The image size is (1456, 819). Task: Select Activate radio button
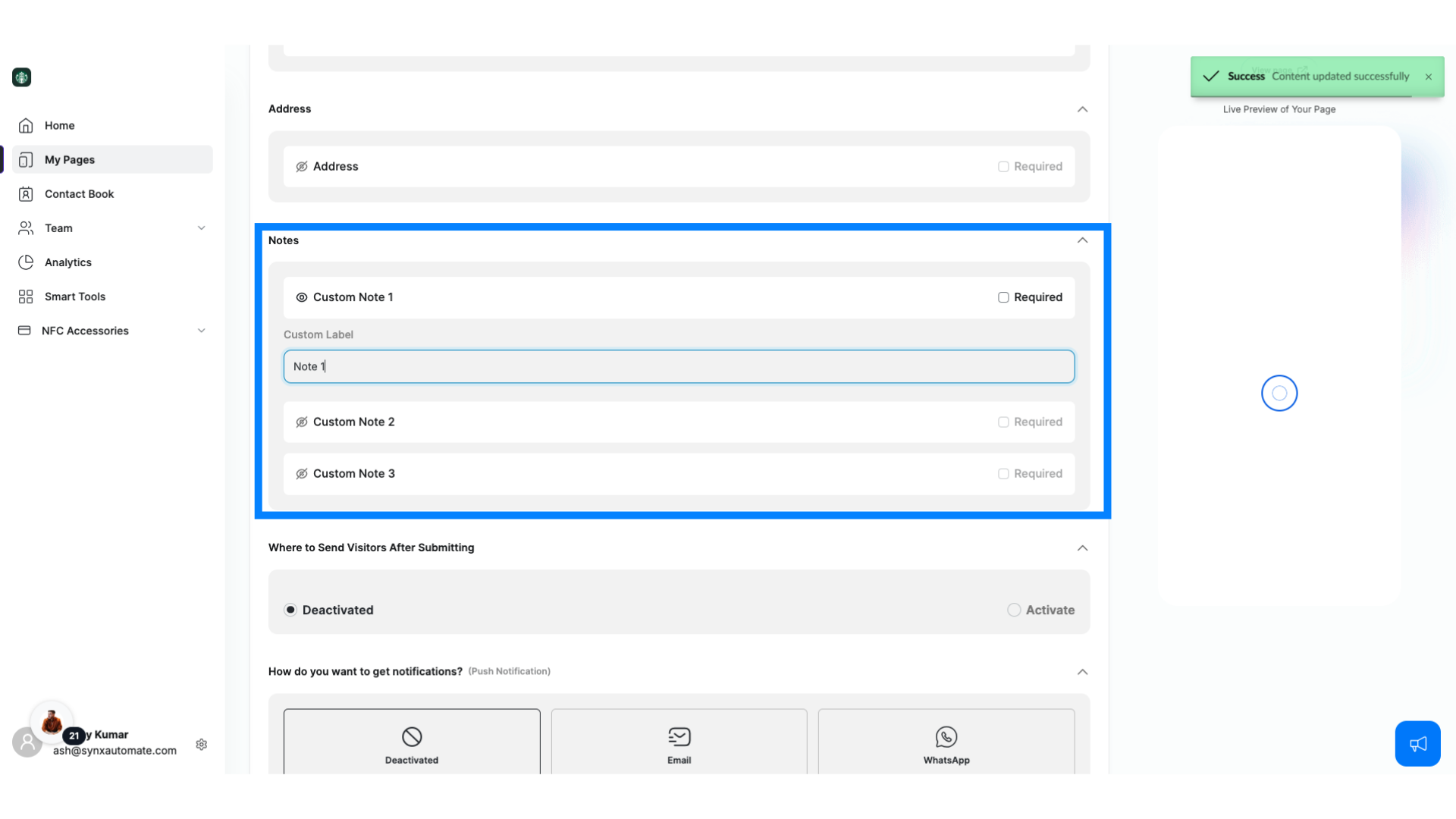click(1014, 610)
